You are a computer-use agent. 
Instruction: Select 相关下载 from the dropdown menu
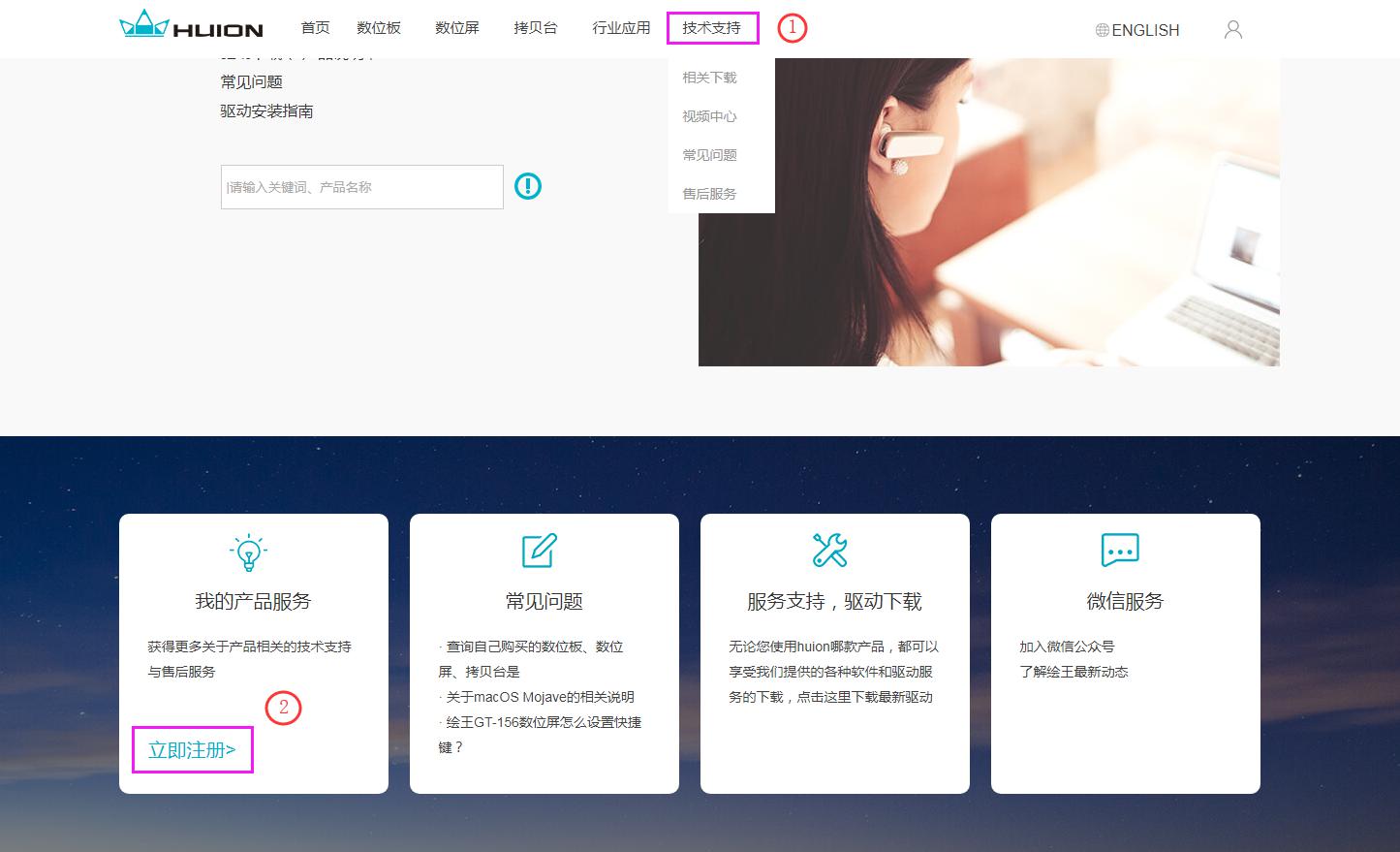[709, 78]
